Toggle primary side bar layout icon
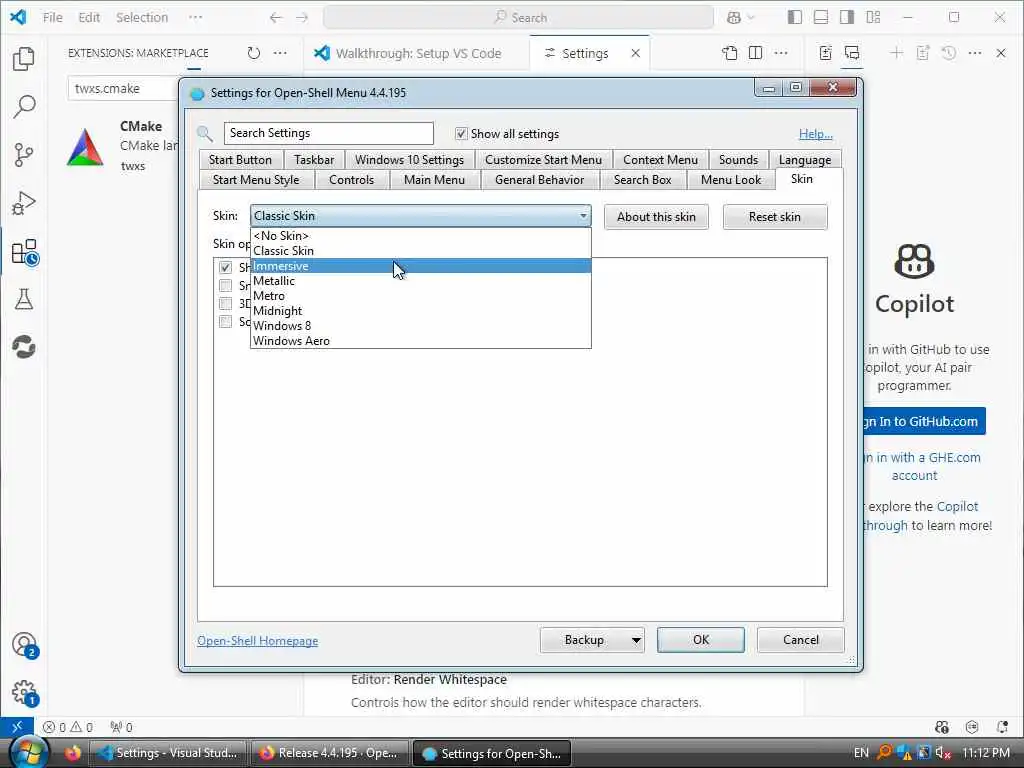 (x=795, y=18)
